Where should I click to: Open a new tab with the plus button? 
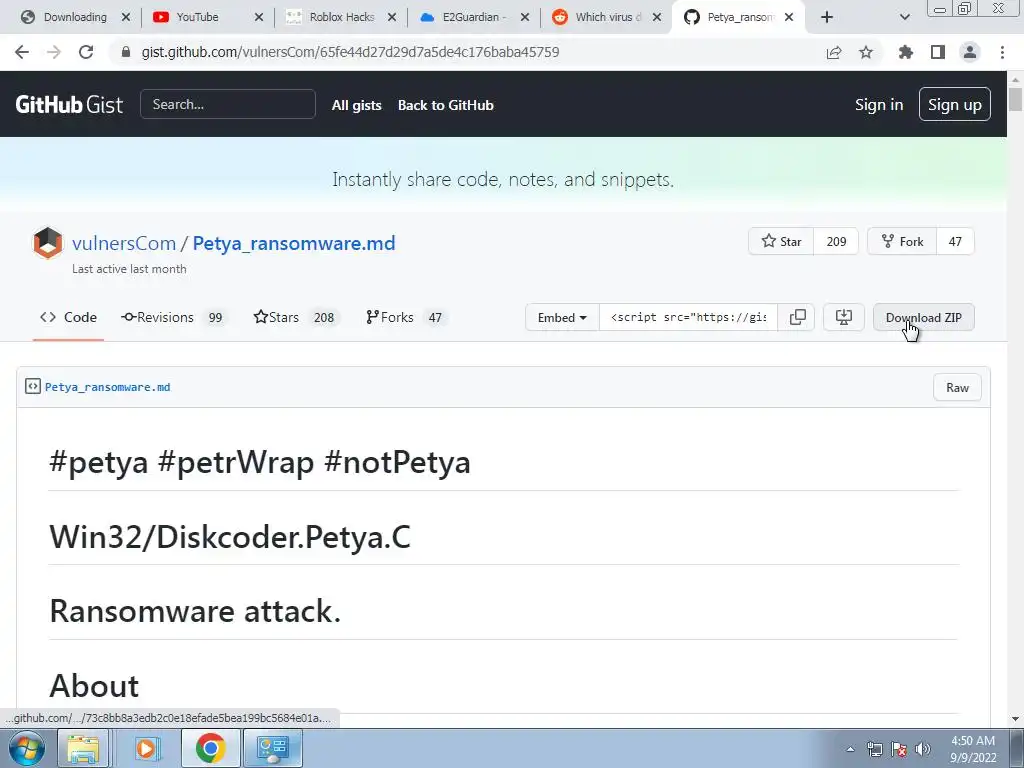[827, 17]
